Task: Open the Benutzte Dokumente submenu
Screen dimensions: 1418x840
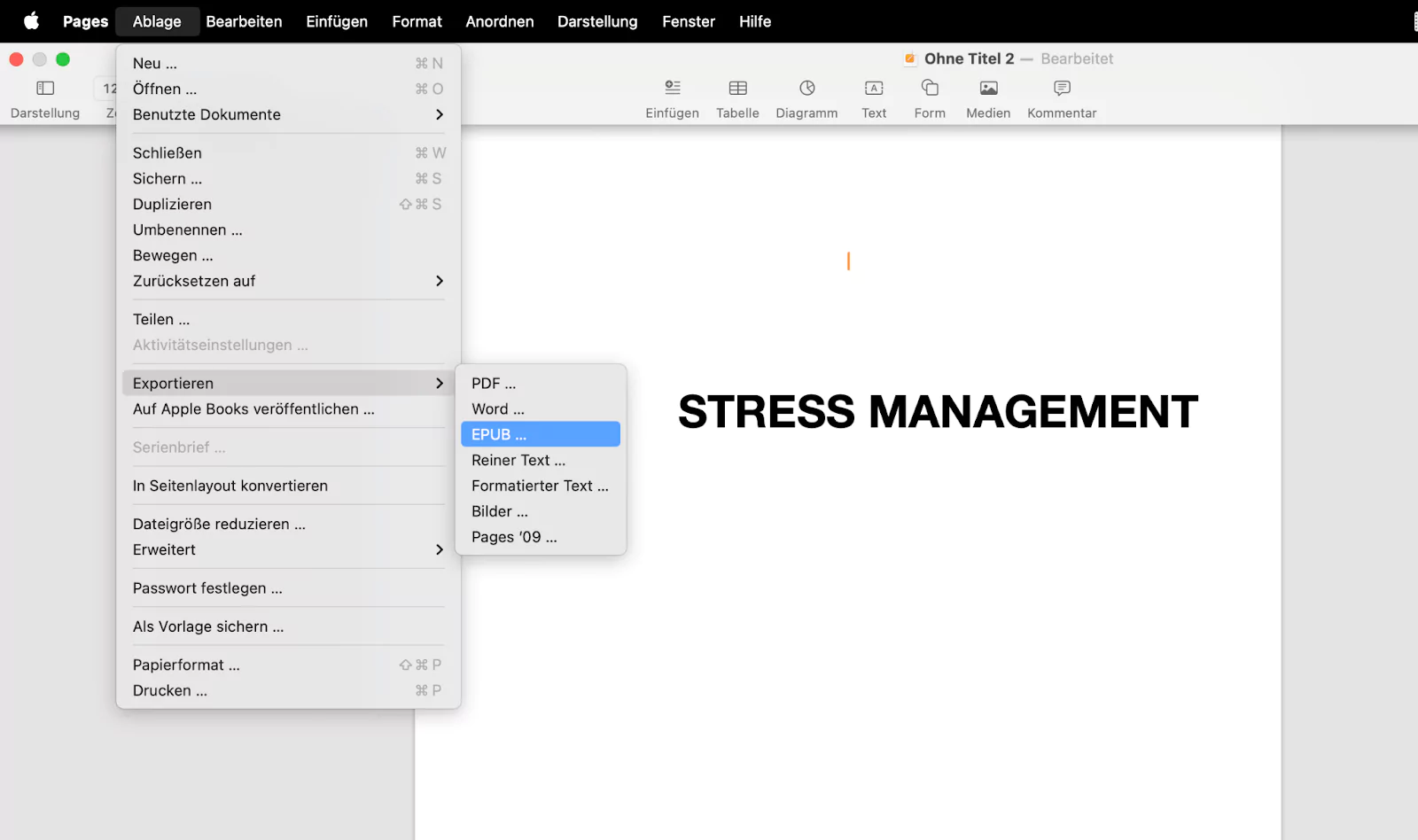Action: tap(206, 114)
